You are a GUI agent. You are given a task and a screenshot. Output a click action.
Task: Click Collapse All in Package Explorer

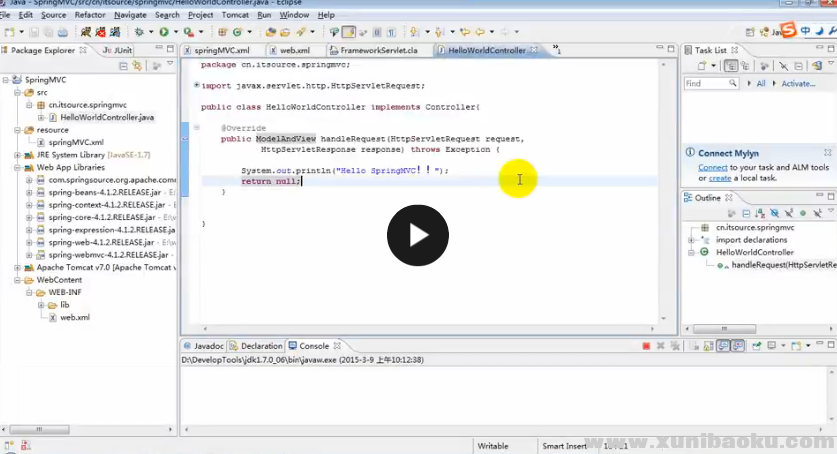(123, 66)
